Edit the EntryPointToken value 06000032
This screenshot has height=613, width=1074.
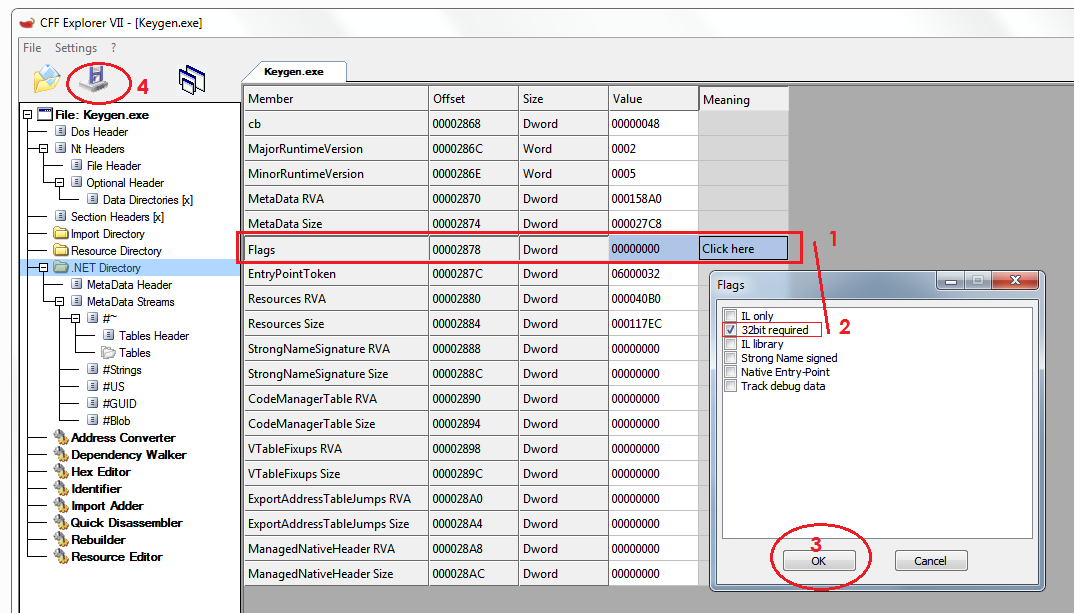coord(653,274)
